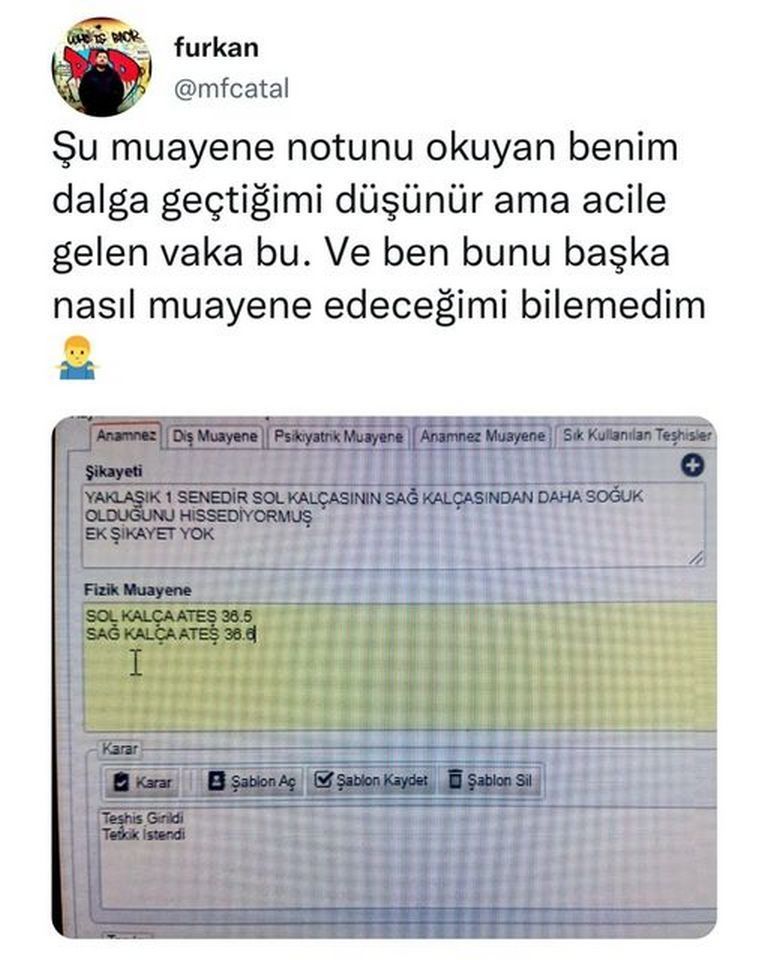
Task: Click the Şablon Kaydet checkmark icon
Action: pyautogui.click(x=323, y=779)
